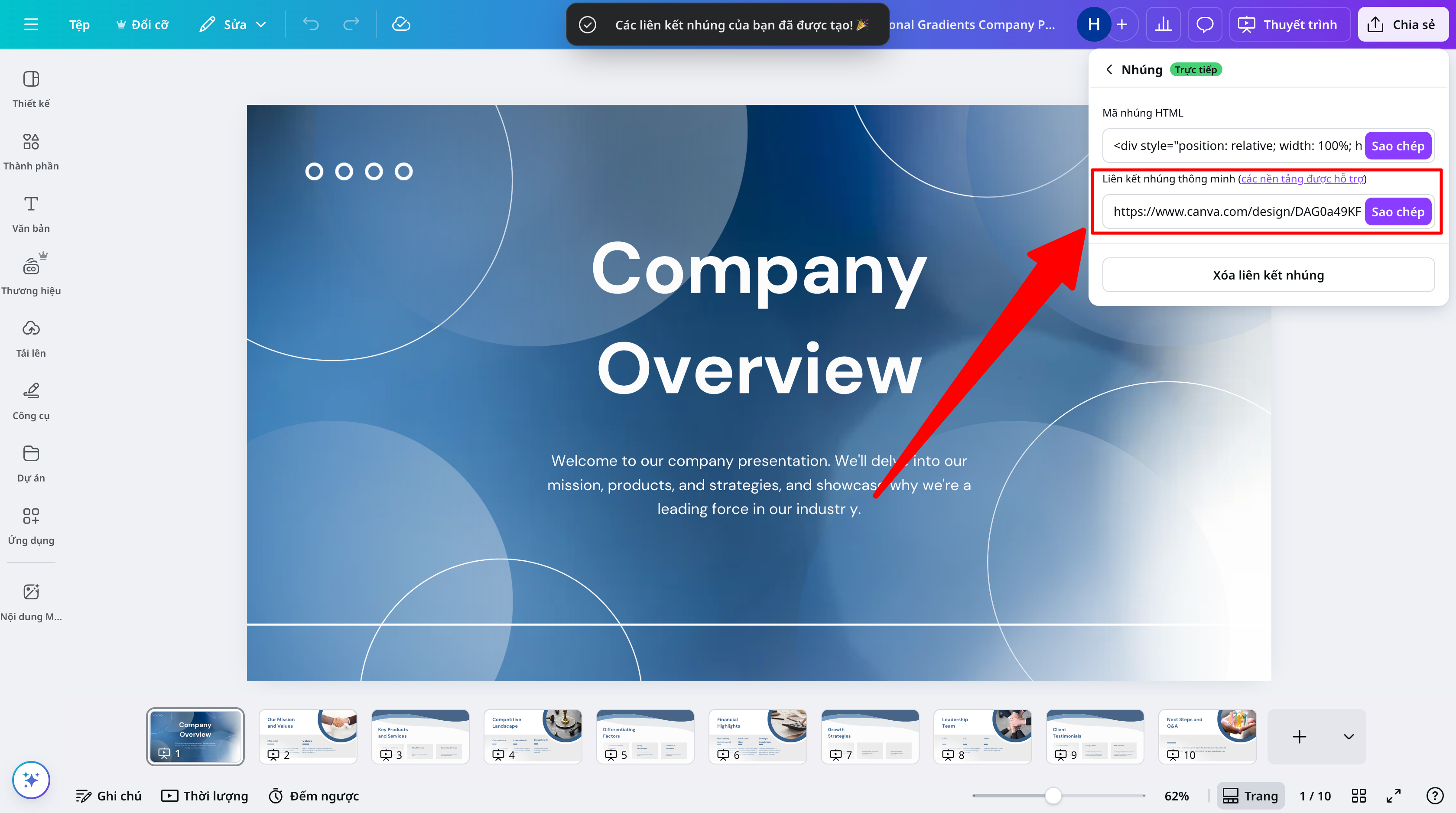Go back from the Nhúng panel
The image size is (1456, 813).
point(1109,69)
